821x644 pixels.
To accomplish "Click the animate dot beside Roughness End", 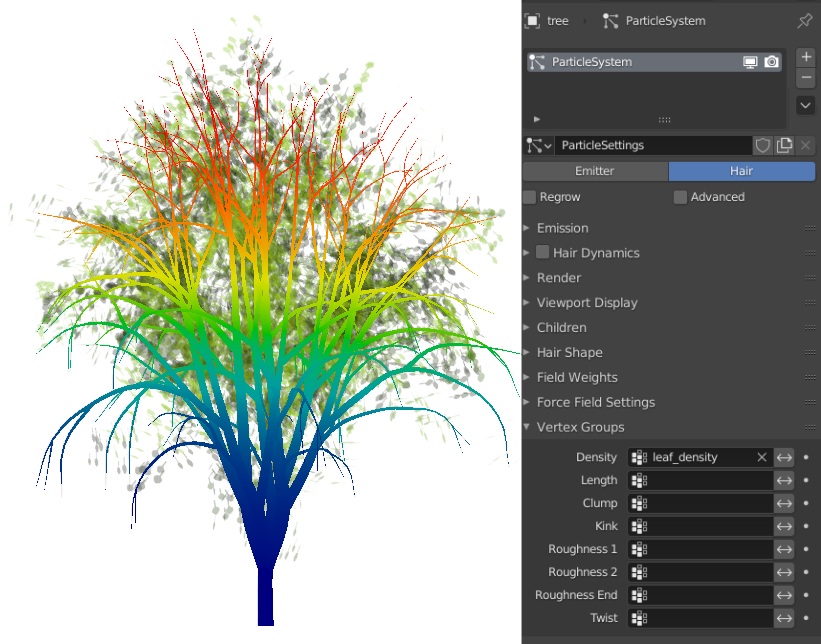I will click(806, 595).
